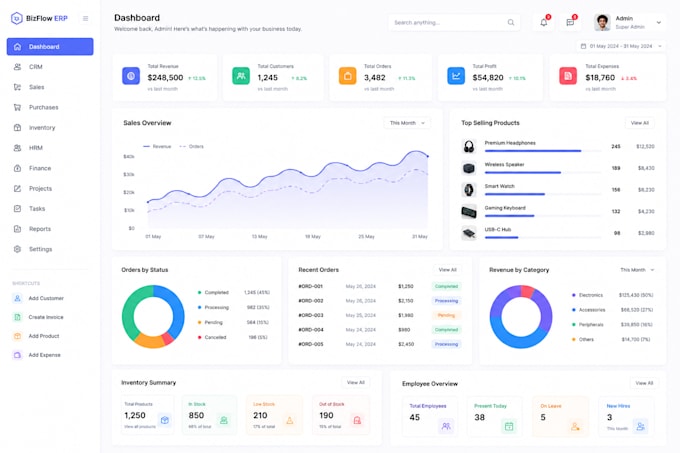Collapse the sidebar with hamburger icon
The height and width of the screenshot is (453, 680).
point(85,18)
